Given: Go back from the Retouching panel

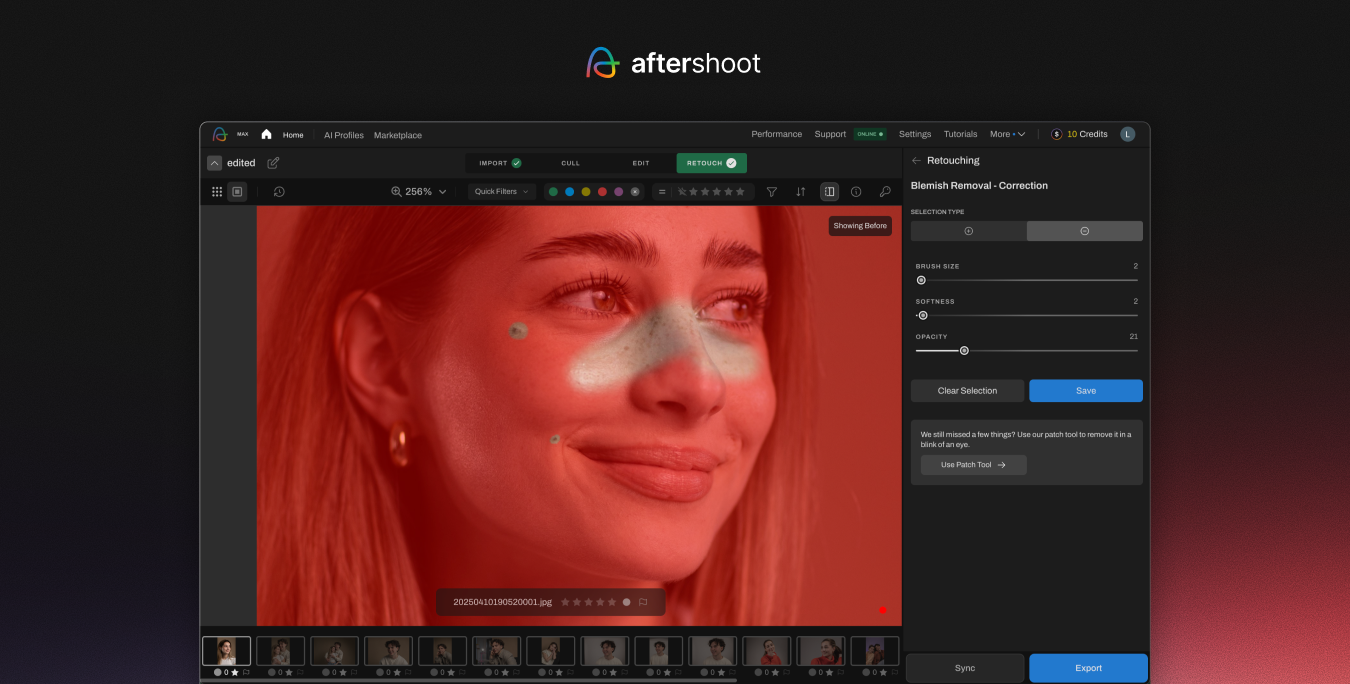Looking at the screenshot, I should click(x=917, y=161).
